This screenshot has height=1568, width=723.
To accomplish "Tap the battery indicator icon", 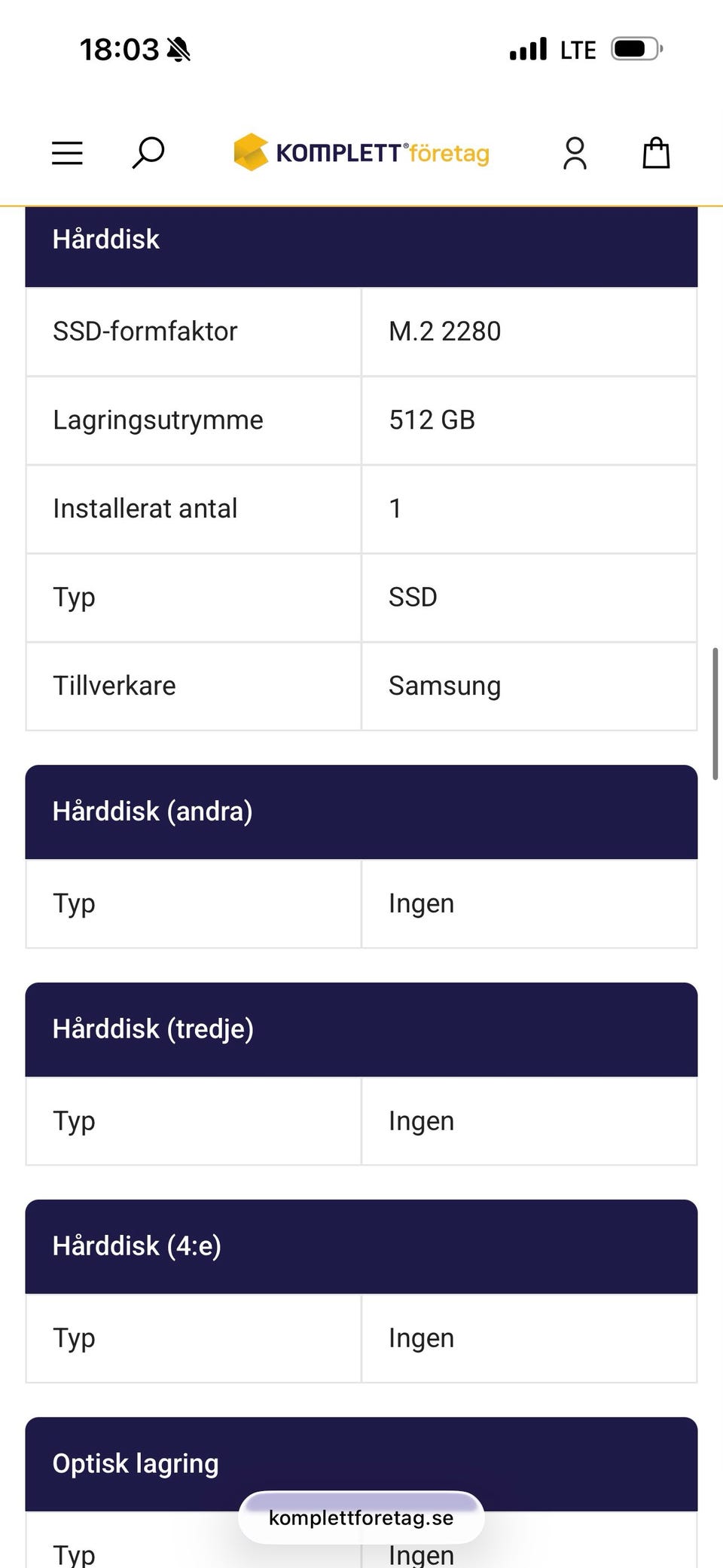I will pos(636,50).
